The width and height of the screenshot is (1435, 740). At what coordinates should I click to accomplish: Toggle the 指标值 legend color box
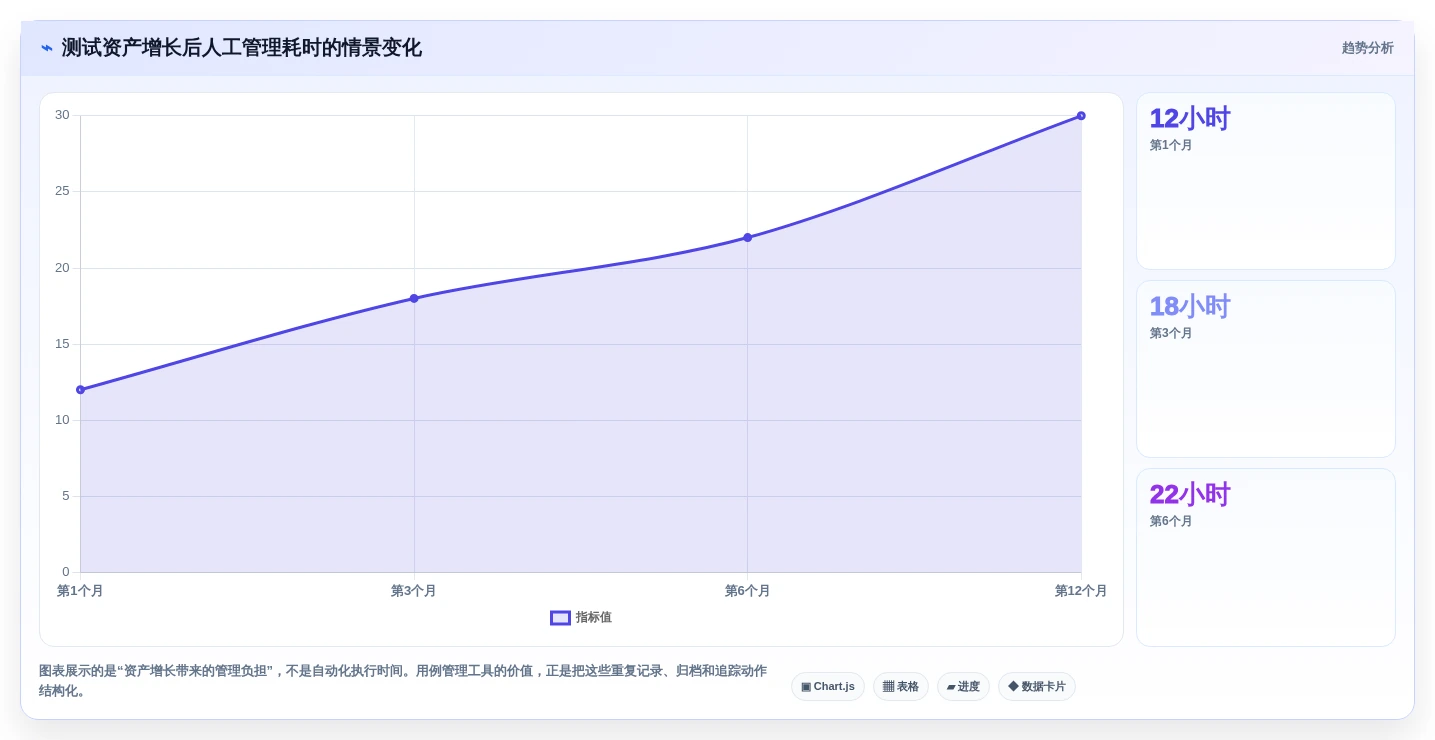click(560, 618)
